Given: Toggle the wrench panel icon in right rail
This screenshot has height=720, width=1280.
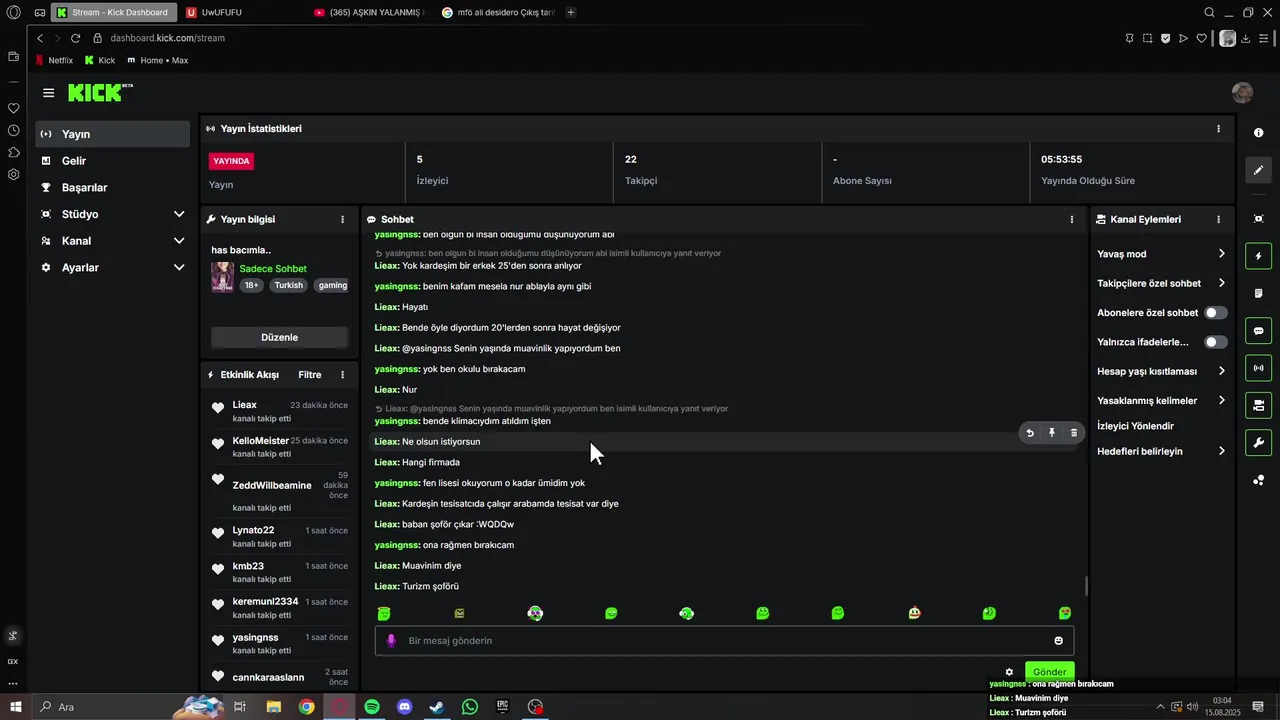Looking at the screenshot, I should [x=1258, y=442].
